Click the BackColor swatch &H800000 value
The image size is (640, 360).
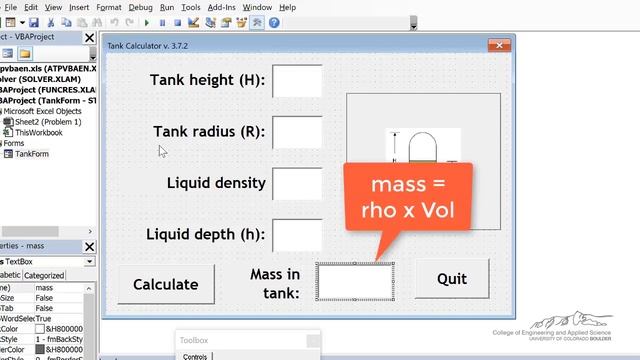59,329
